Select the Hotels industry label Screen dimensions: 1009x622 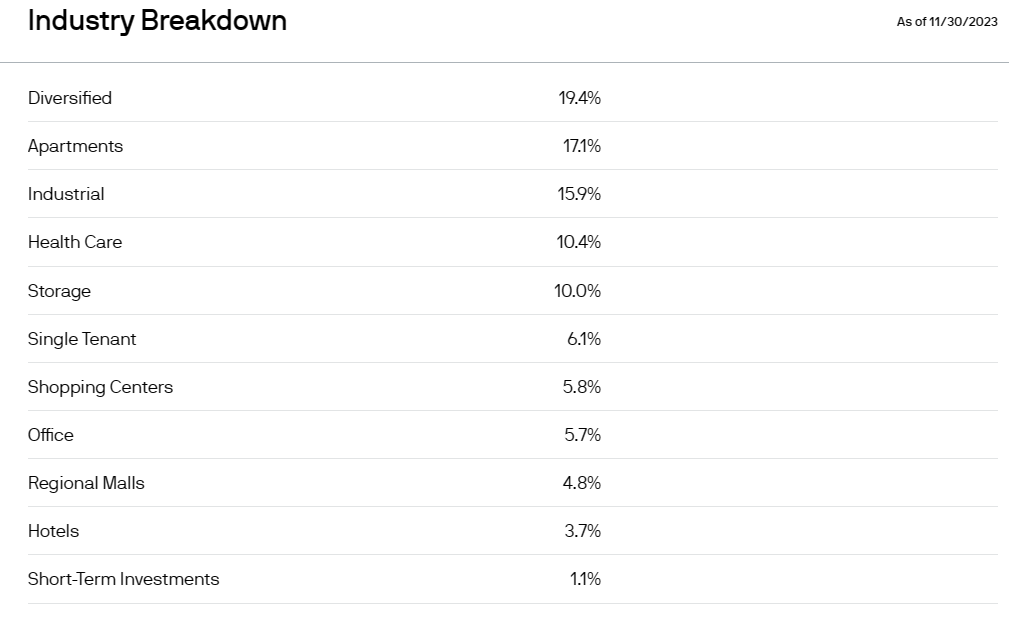(x=53, y=531)
